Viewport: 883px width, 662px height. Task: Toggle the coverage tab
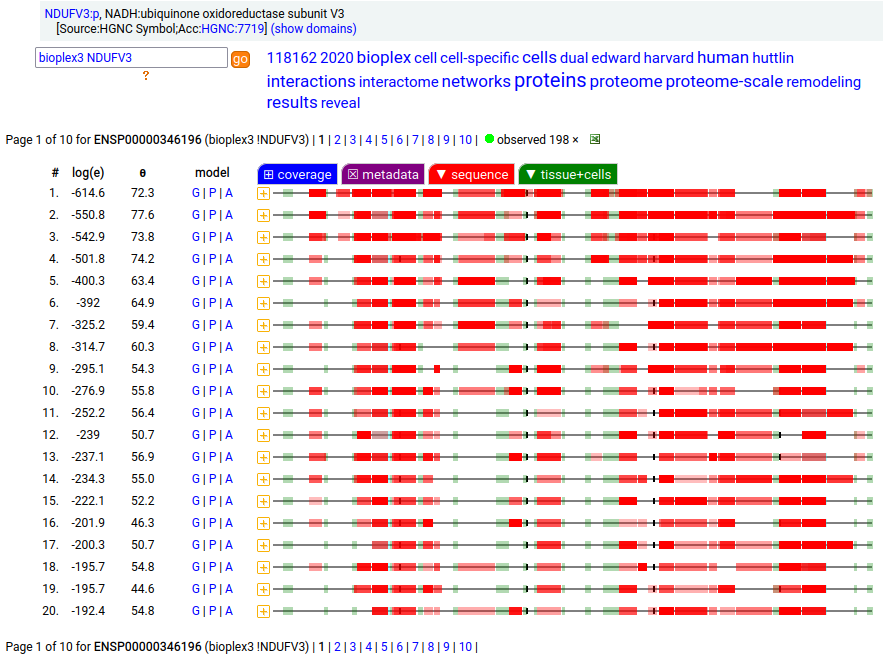point(297,175)
